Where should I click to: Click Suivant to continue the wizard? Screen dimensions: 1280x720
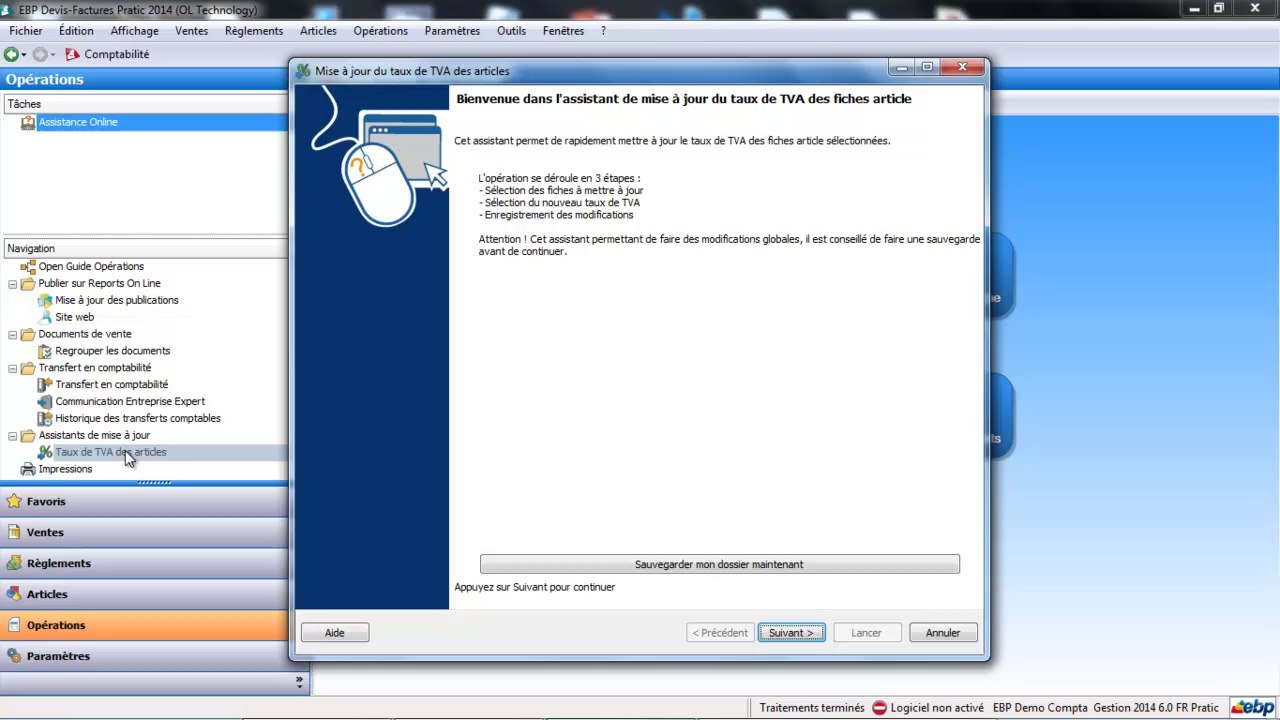pos(792,633)
